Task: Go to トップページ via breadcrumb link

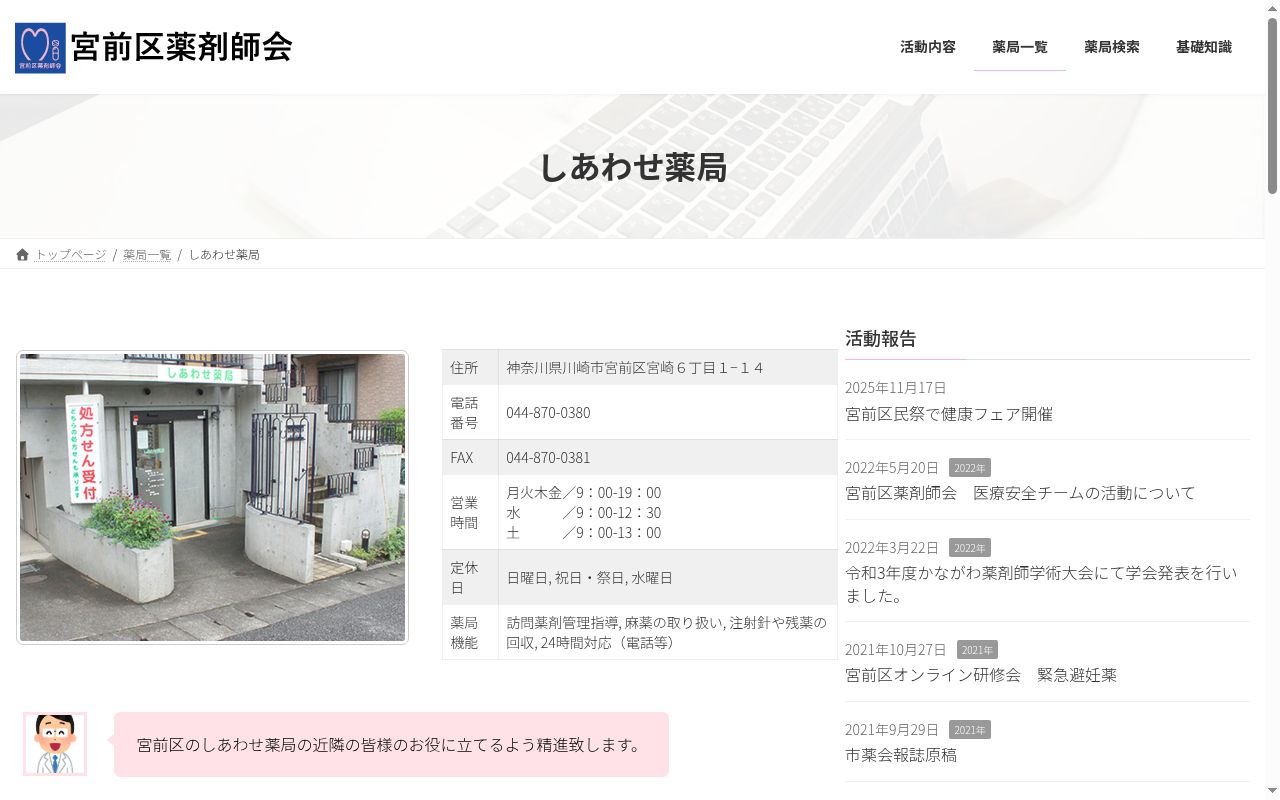Action: pos(70,255)
